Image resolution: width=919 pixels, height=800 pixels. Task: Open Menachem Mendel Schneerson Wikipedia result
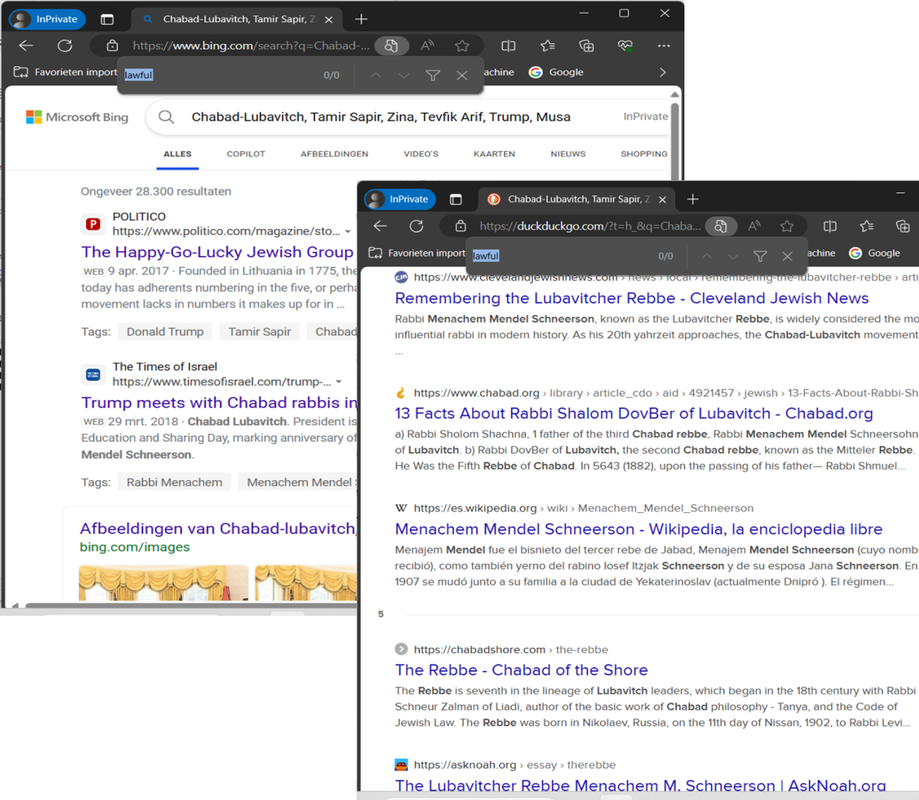click(639, 529)
